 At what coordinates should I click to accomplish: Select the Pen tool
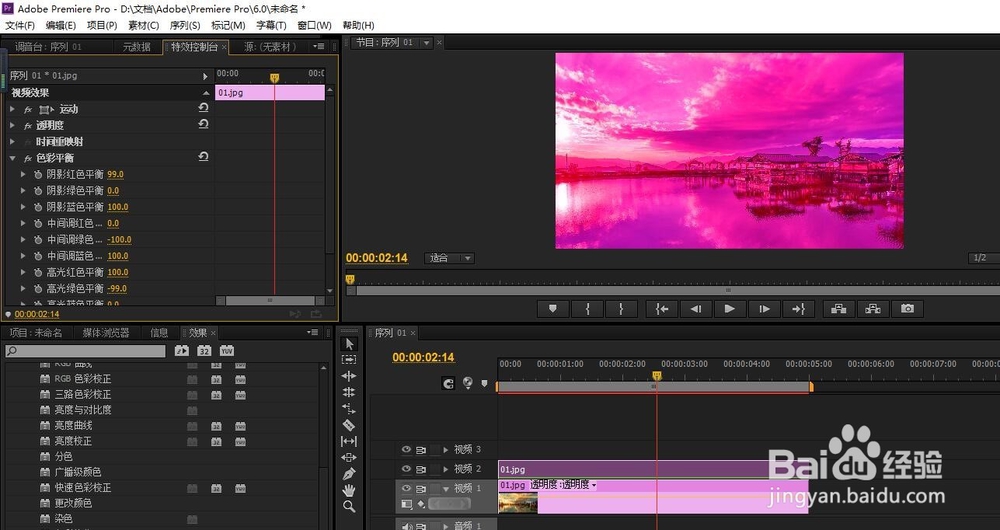(x=349, y=474)
